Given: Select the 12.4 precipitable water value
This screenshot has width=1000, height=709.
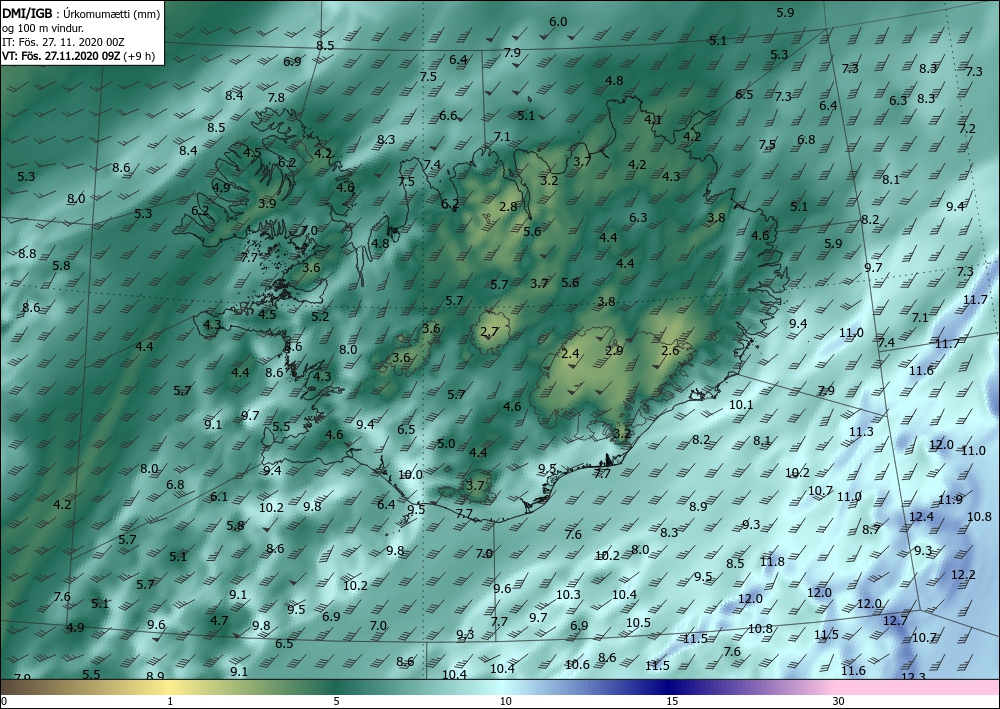Looking at the screenshot, I should (921, 516).
